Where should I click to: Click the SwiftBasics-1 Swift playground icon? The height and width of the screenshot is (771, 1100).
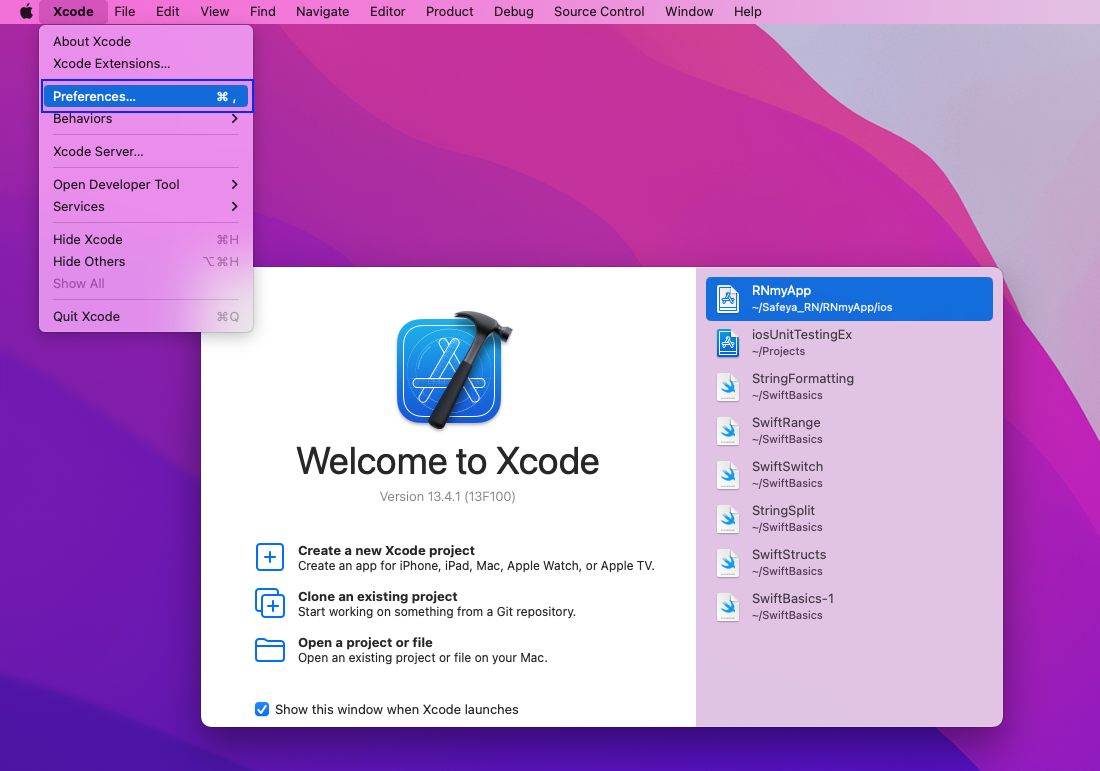[x=728, y=607]
